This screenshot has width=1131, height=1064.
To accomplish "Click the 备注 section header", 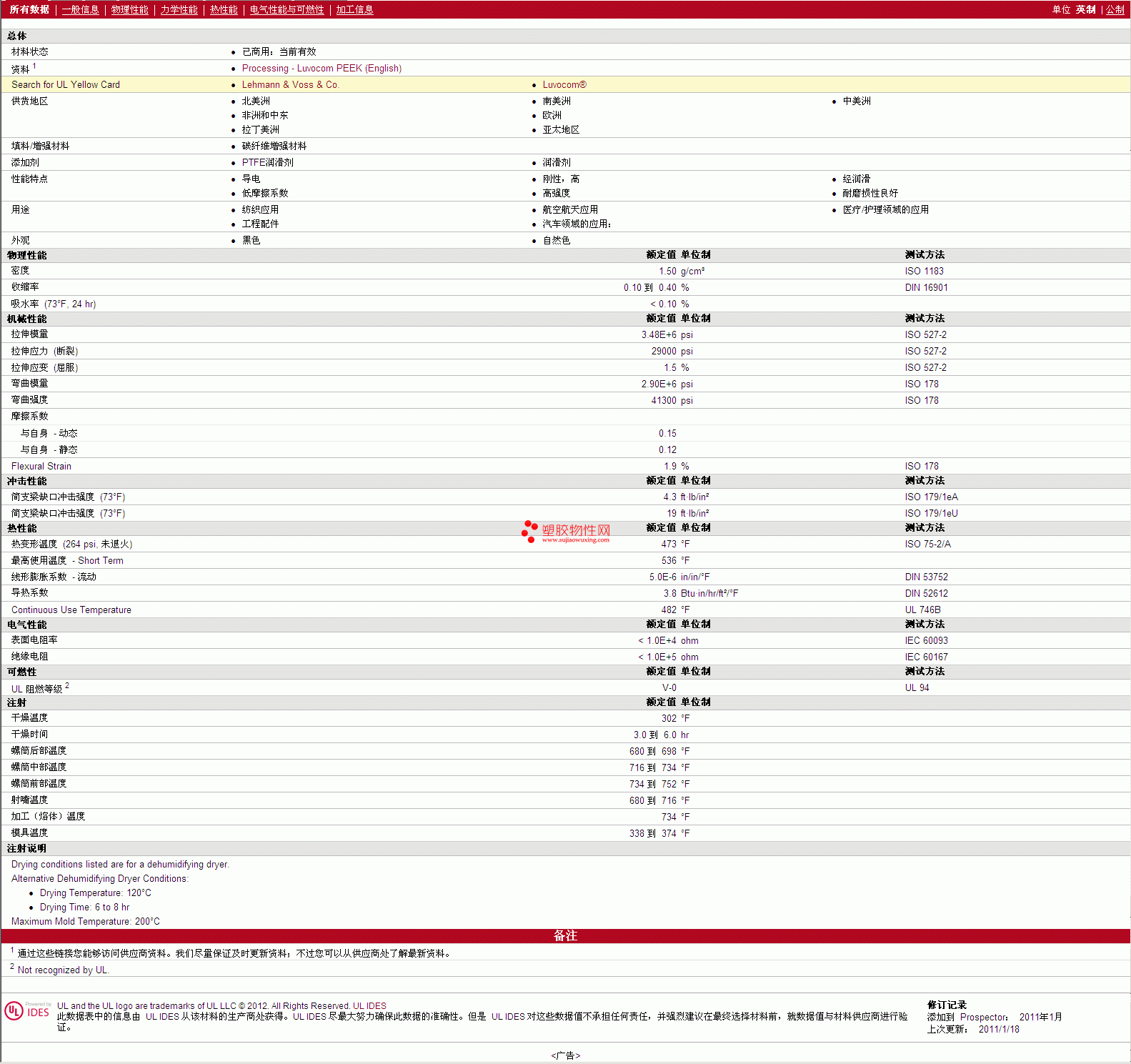I will [x=565, y=936].
